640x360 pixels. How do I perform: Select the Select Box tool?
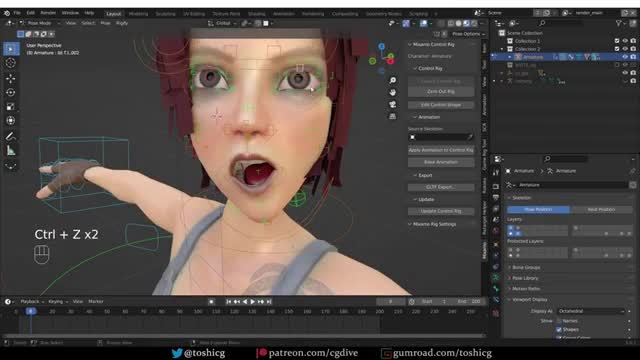(11, 49)
